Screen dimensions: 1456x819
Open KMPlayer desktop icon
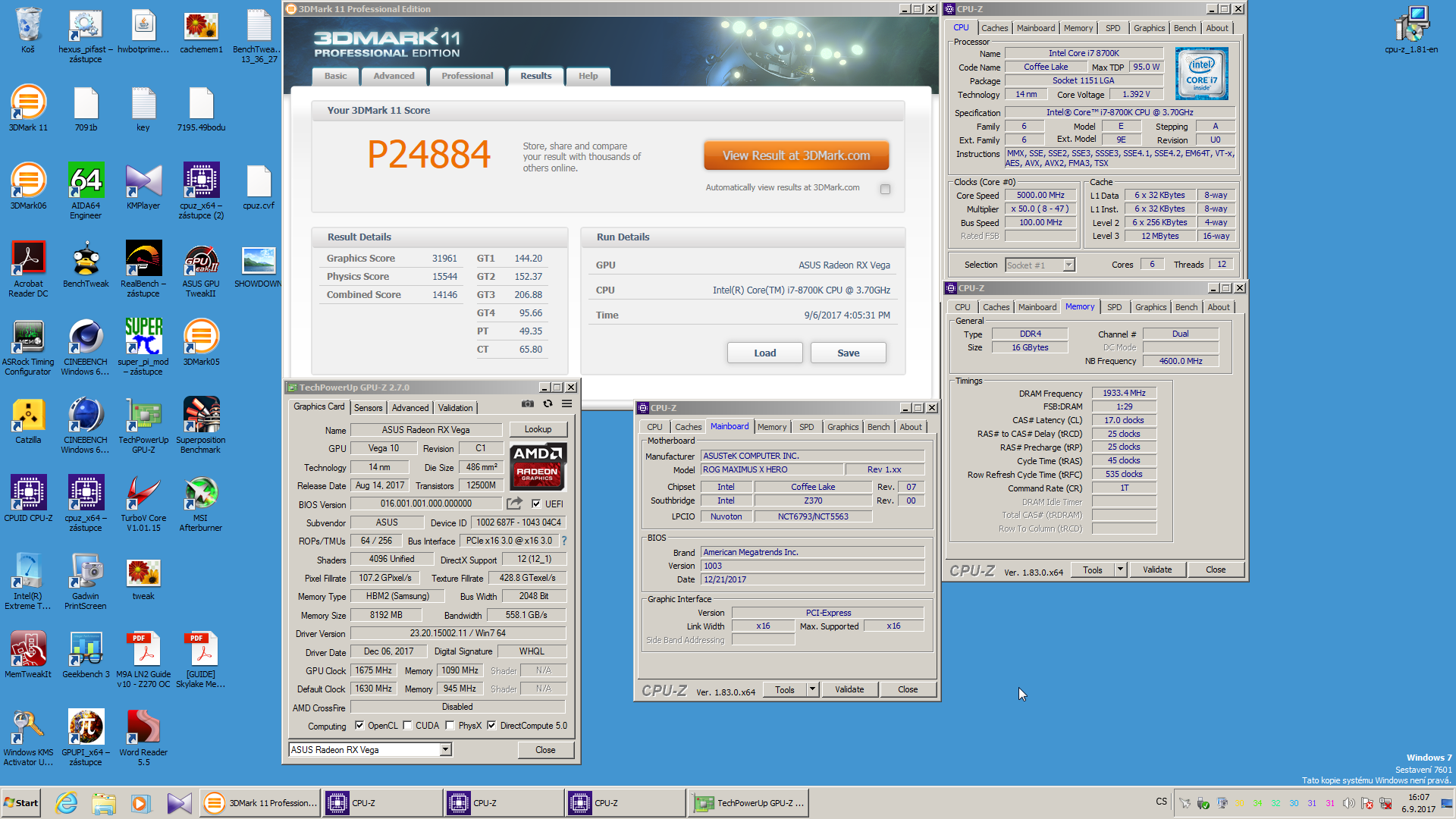click(x=143, y=187)
